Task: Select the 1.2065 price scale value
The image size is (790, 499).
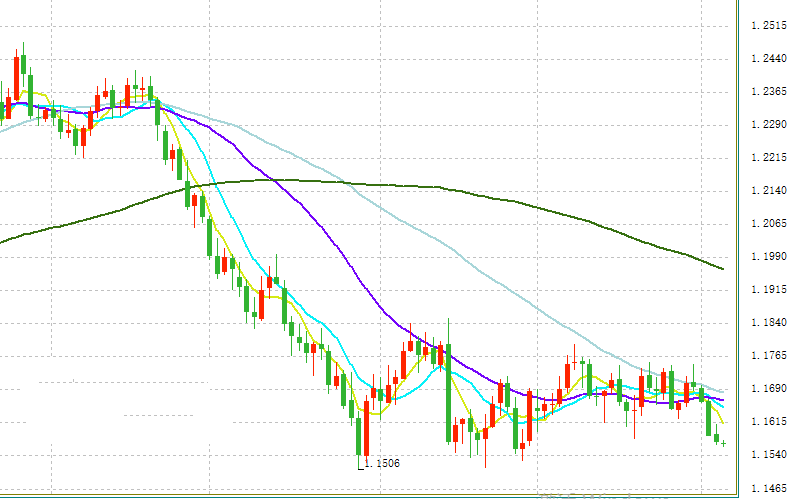Action: [768, 224]
